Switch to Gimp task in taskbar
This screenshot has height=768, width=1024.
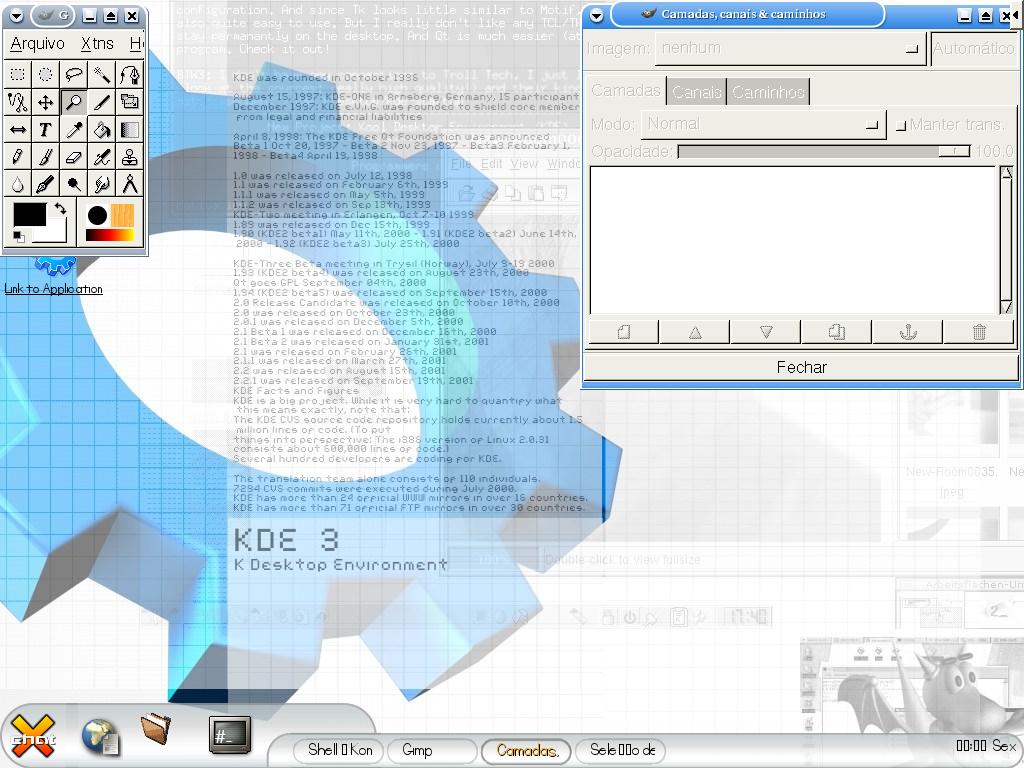[x=432, y=750]
